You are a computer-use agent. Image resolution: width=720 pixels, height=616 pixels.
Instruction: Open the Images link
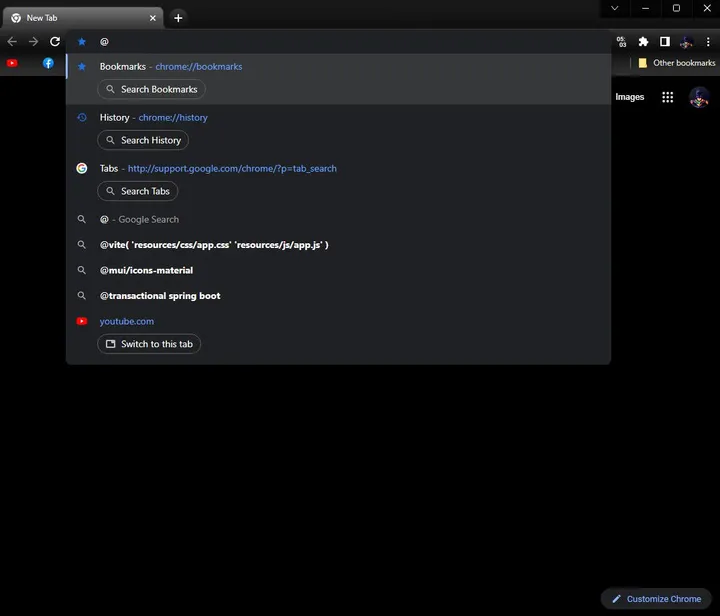[629, 97]
